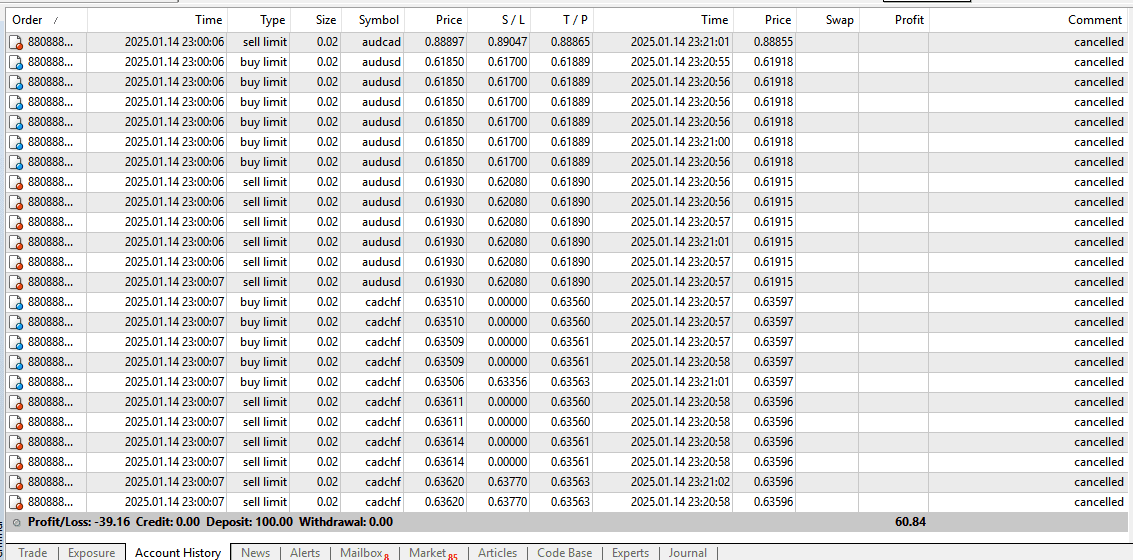The height and width of the screenshot is (560, 1133).
Task: Click the audcad sell limit order icon
Action: (15, 42)
